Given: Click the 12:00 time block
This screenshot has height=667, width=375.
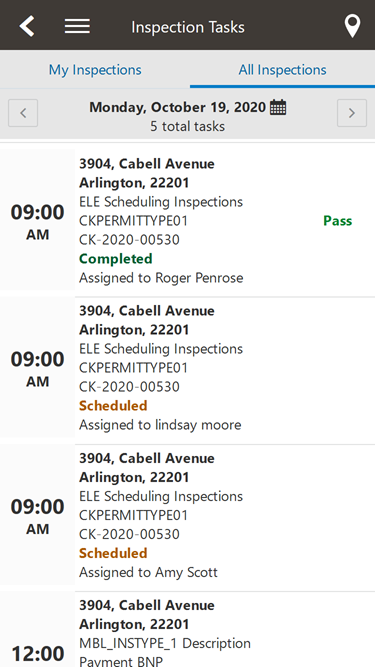Looking at the screenshot, I should [37, 630].
